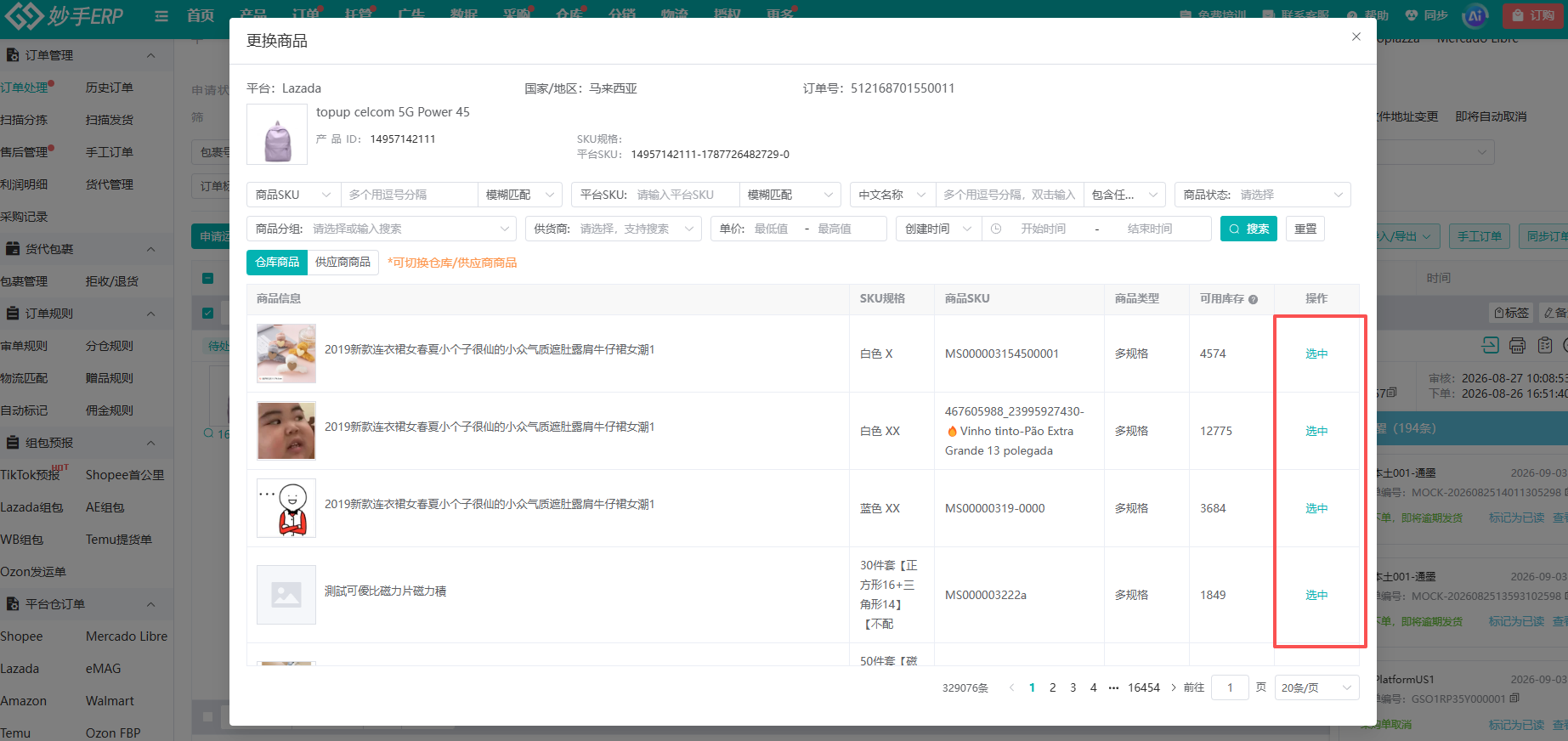This screenshot has height=741, width=1568.
Task: Click placeholder image of 測試可優比磁力片磁力積
Action: (x=286, y=595)
